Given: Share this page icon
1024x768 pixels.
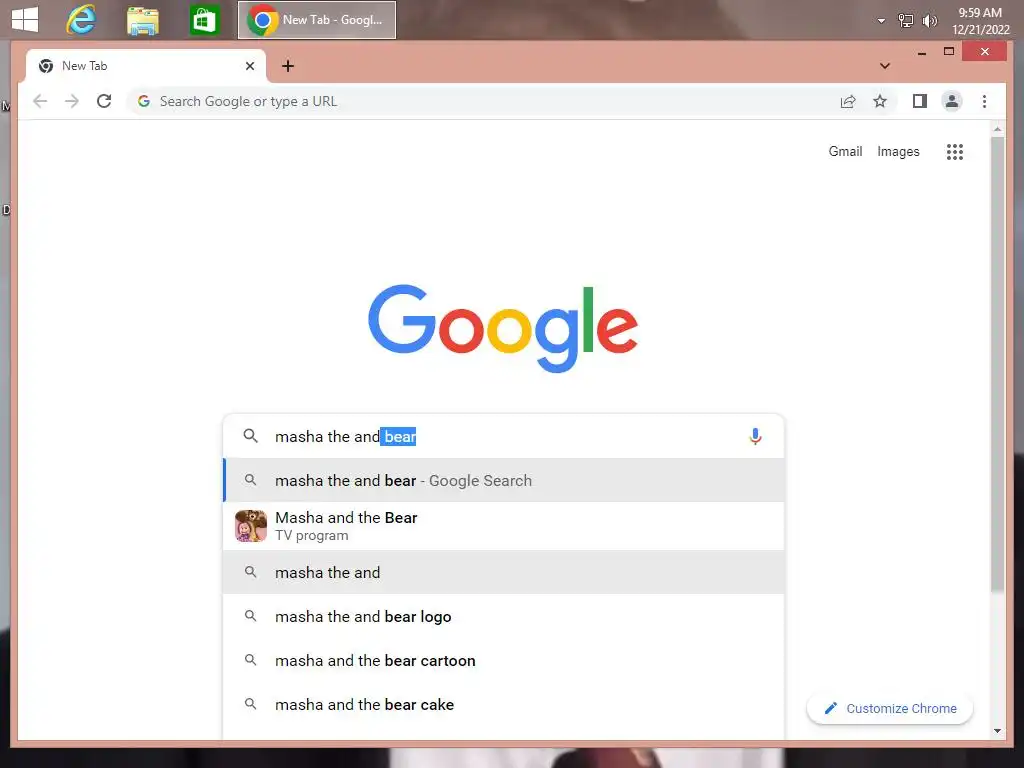Looking at the screenshot, I should [848, 101].
